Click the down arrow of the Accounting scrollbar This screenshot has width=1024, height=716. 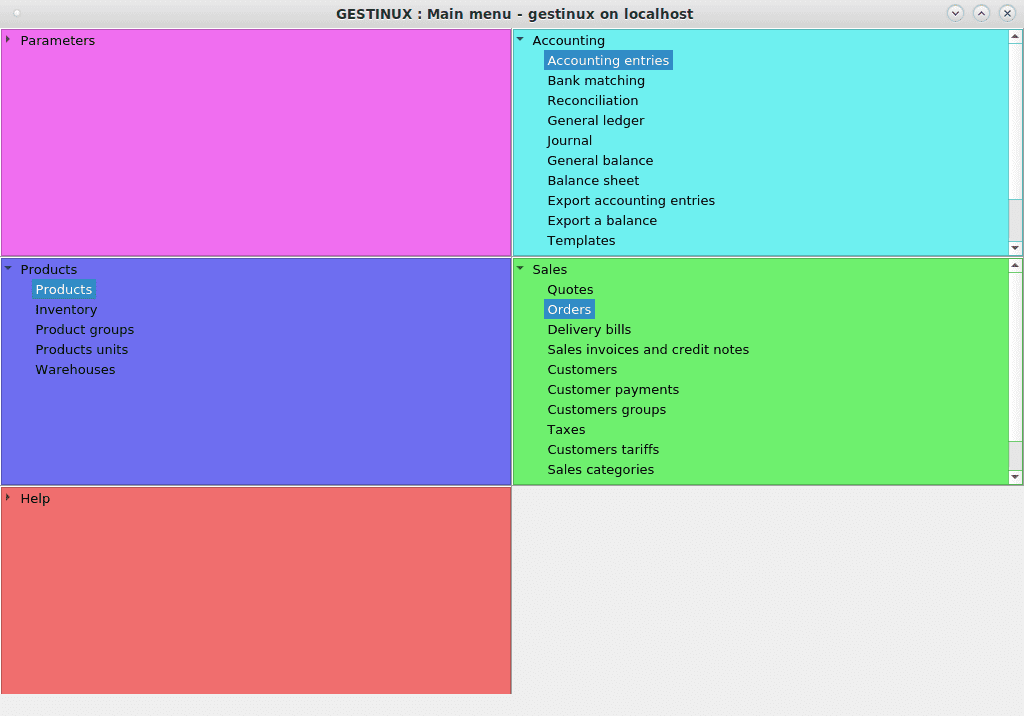click(x=1016, y=247)
